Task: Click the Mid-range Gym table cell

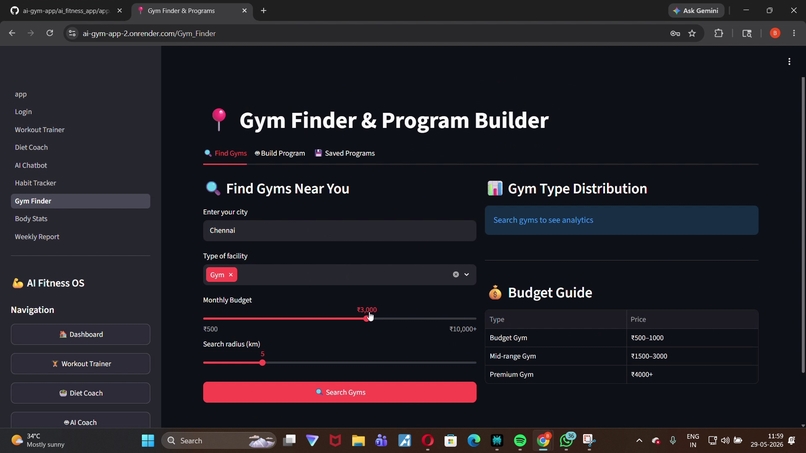Action: (556, 356)
